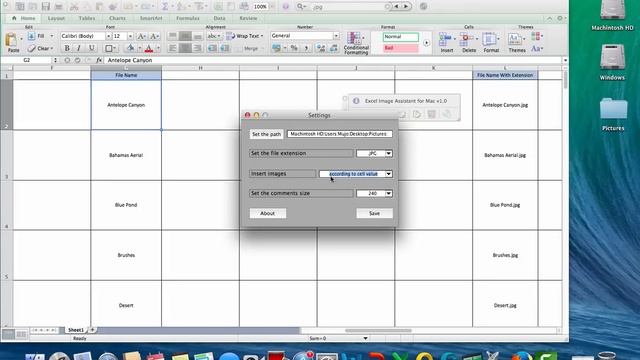Click the font color red A icon

(149, 49)
